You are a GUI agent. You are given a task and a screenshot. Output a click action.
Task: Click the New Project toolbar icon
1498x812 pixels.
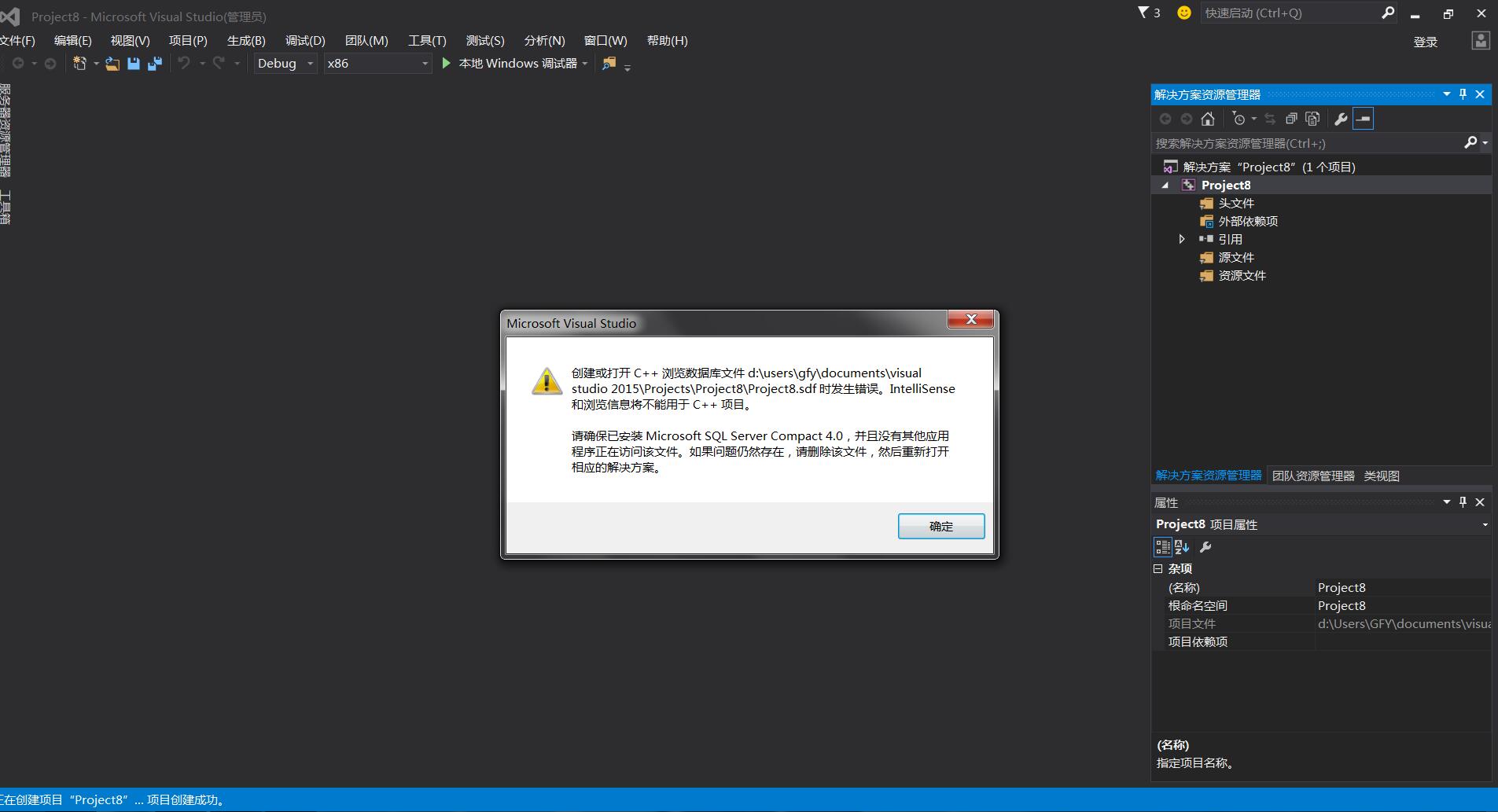pyautogui.click(x=79, y=64)
